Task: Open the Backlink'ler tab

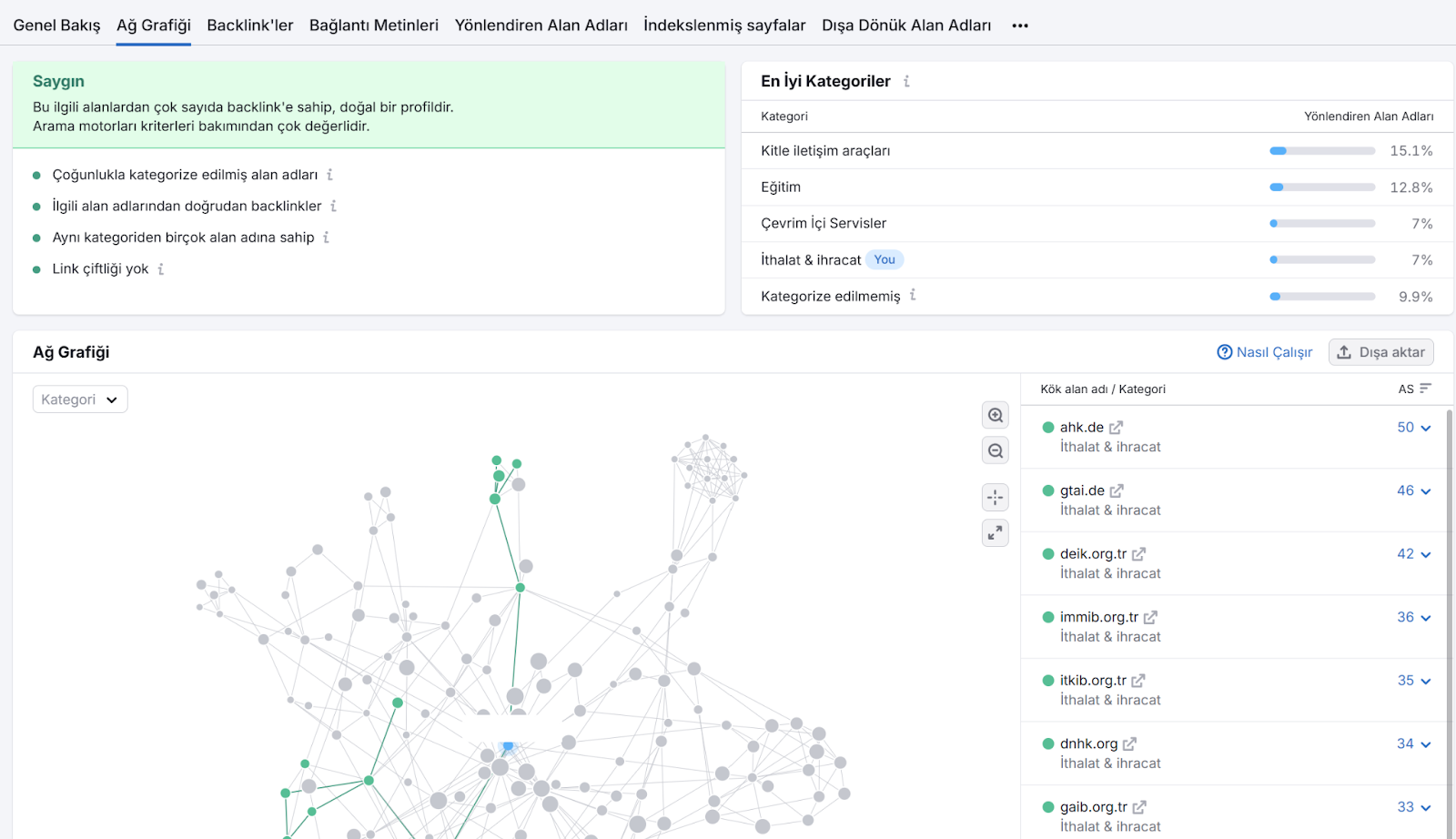Action: click(x=250, y=25)
